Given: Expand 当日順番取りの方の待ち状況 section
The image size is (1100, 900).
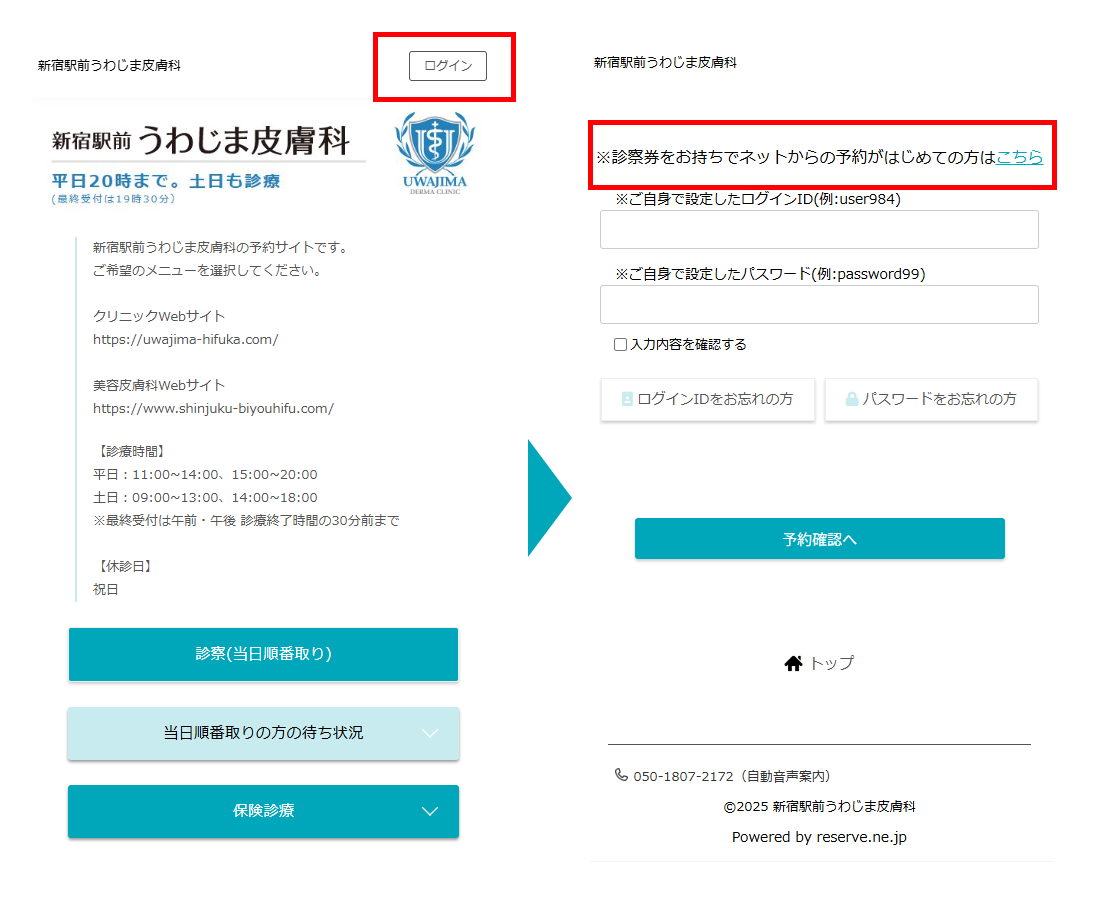Looking at the screenshot, I should click(x=263, y=733).
